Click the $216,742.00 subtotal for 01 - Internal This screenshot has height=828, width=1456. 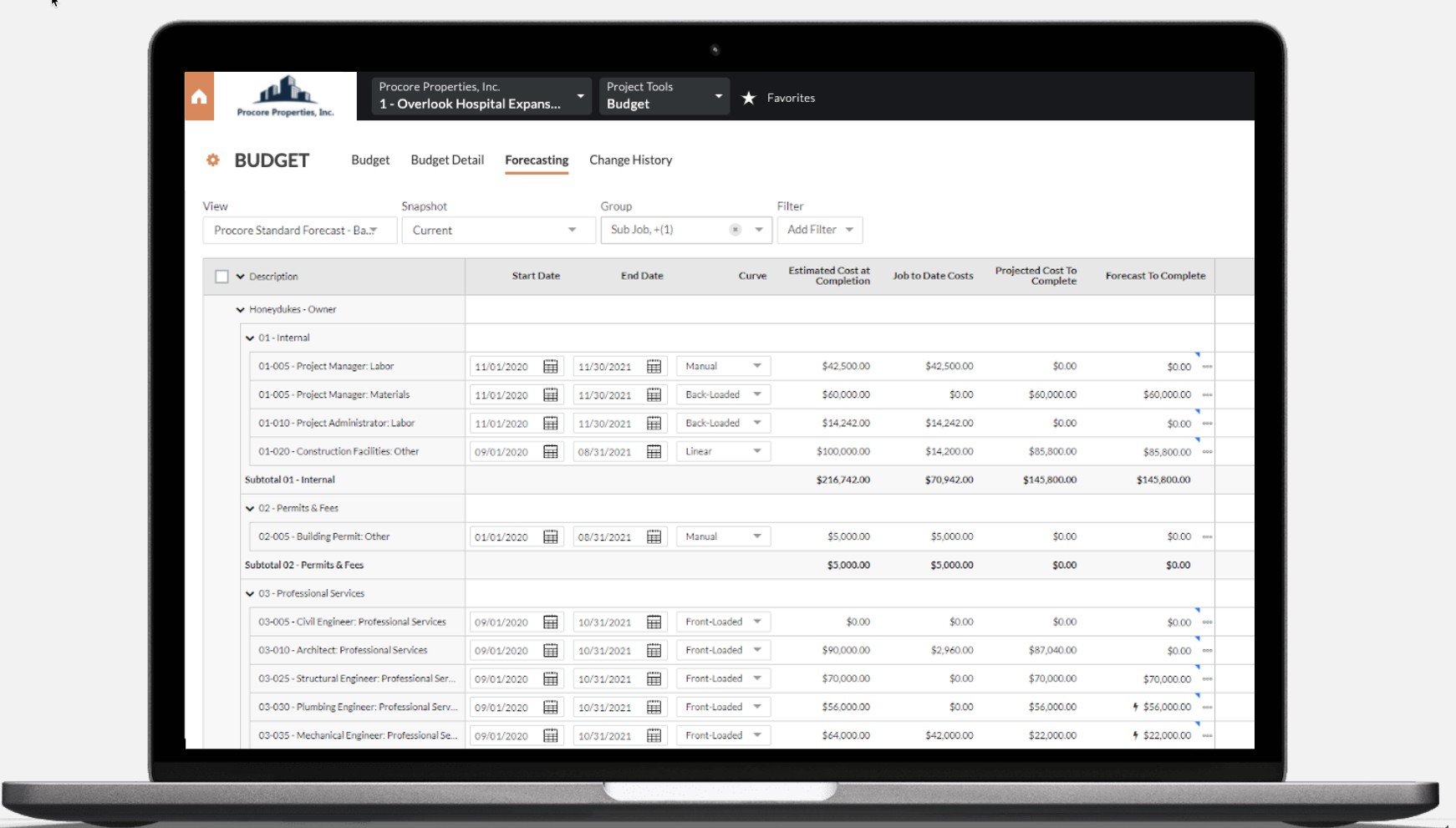click(843, 480)
